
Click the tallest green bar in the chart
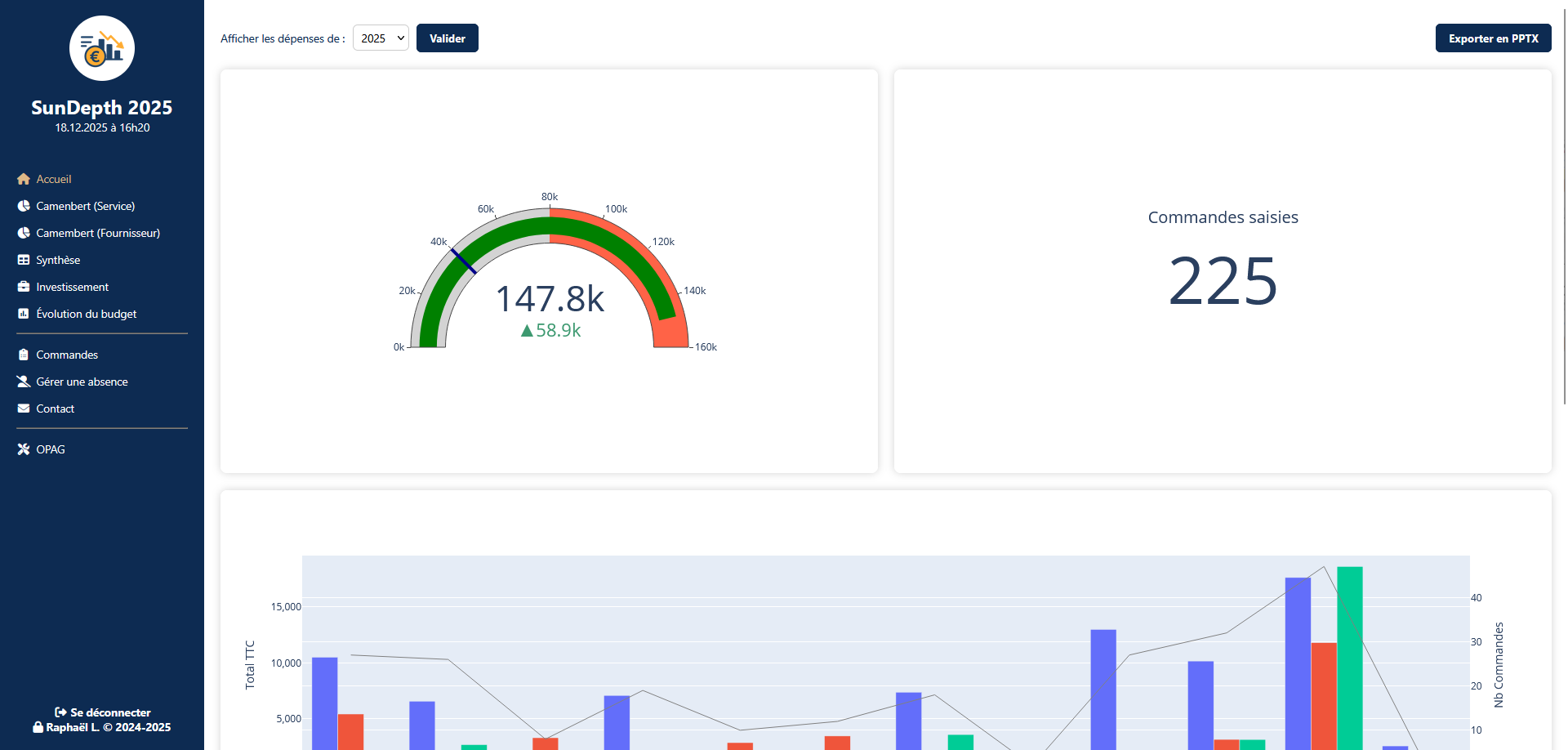[1350, 658]
